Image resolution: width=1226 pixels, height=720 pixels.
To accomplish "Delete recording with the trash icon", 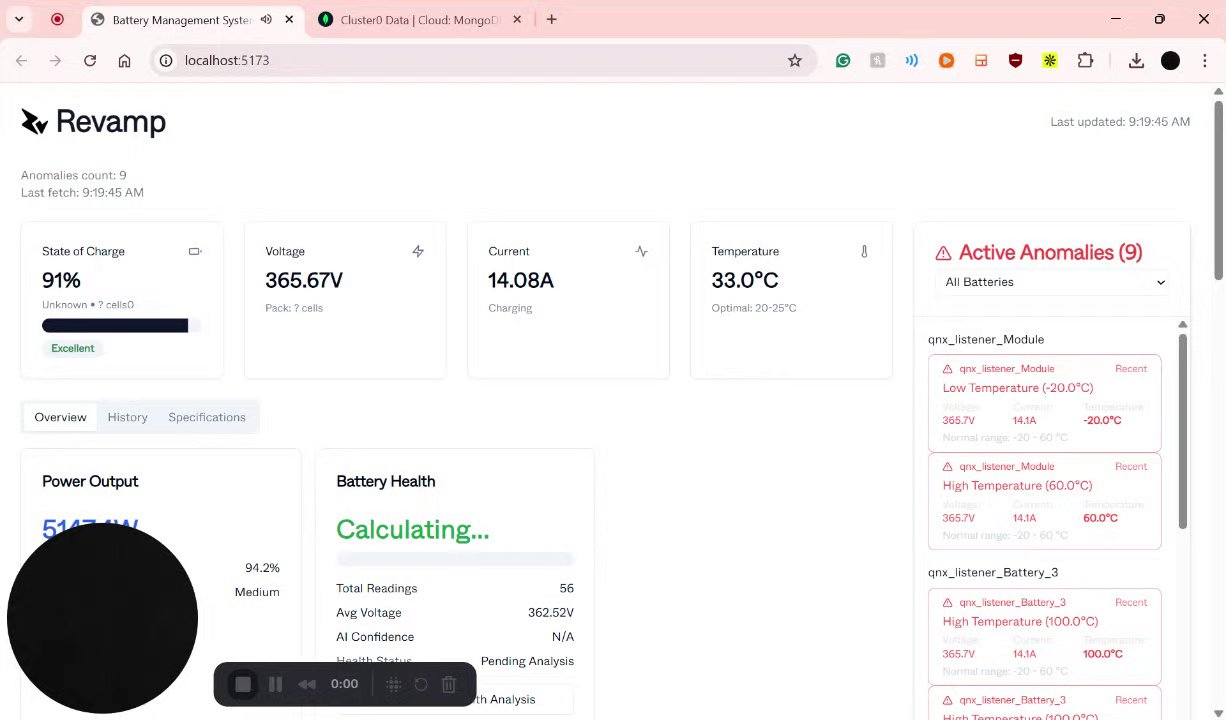I will tap(449, 685).
